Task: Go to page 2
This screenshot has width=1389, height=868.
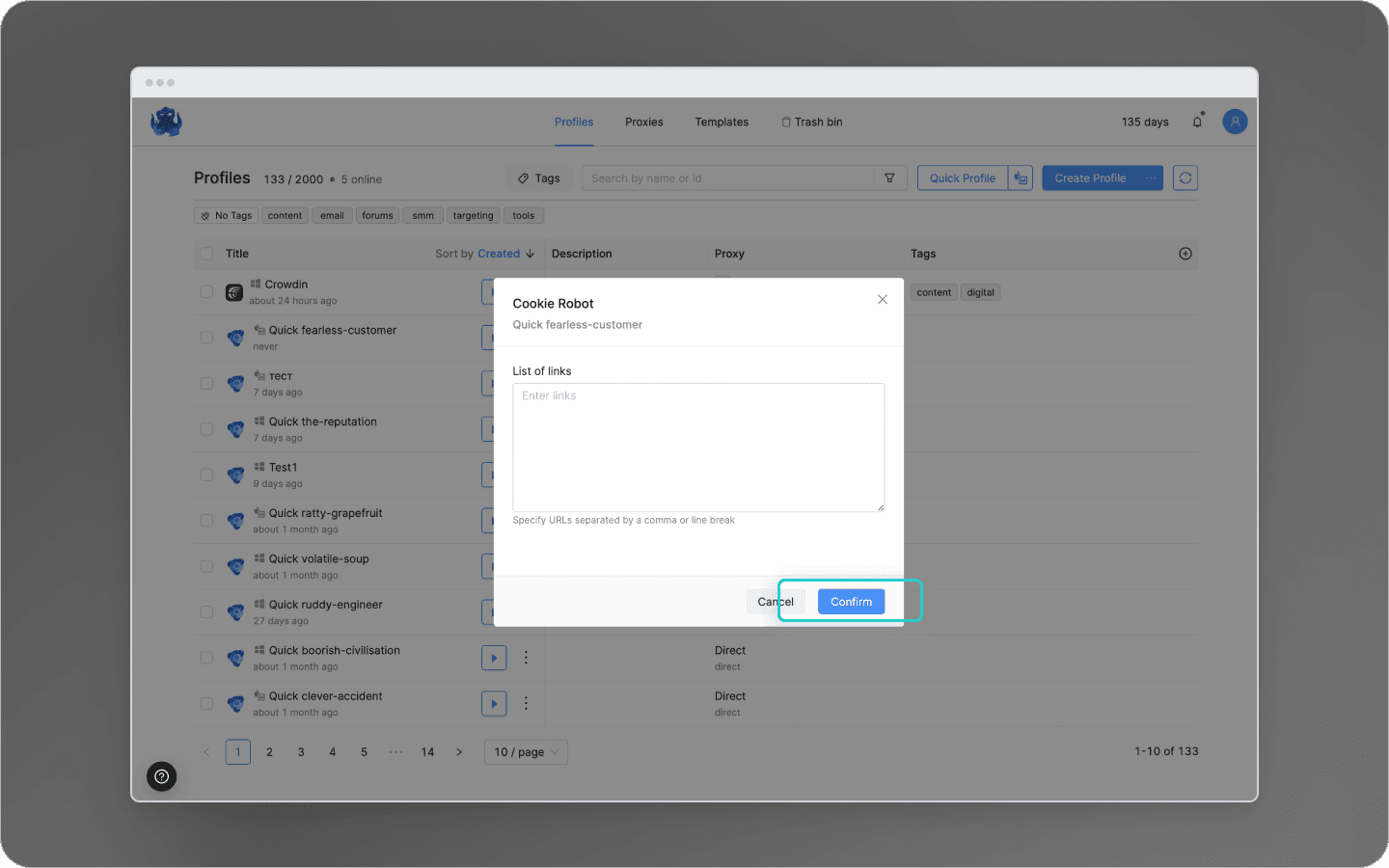Action: coord(269,752)
